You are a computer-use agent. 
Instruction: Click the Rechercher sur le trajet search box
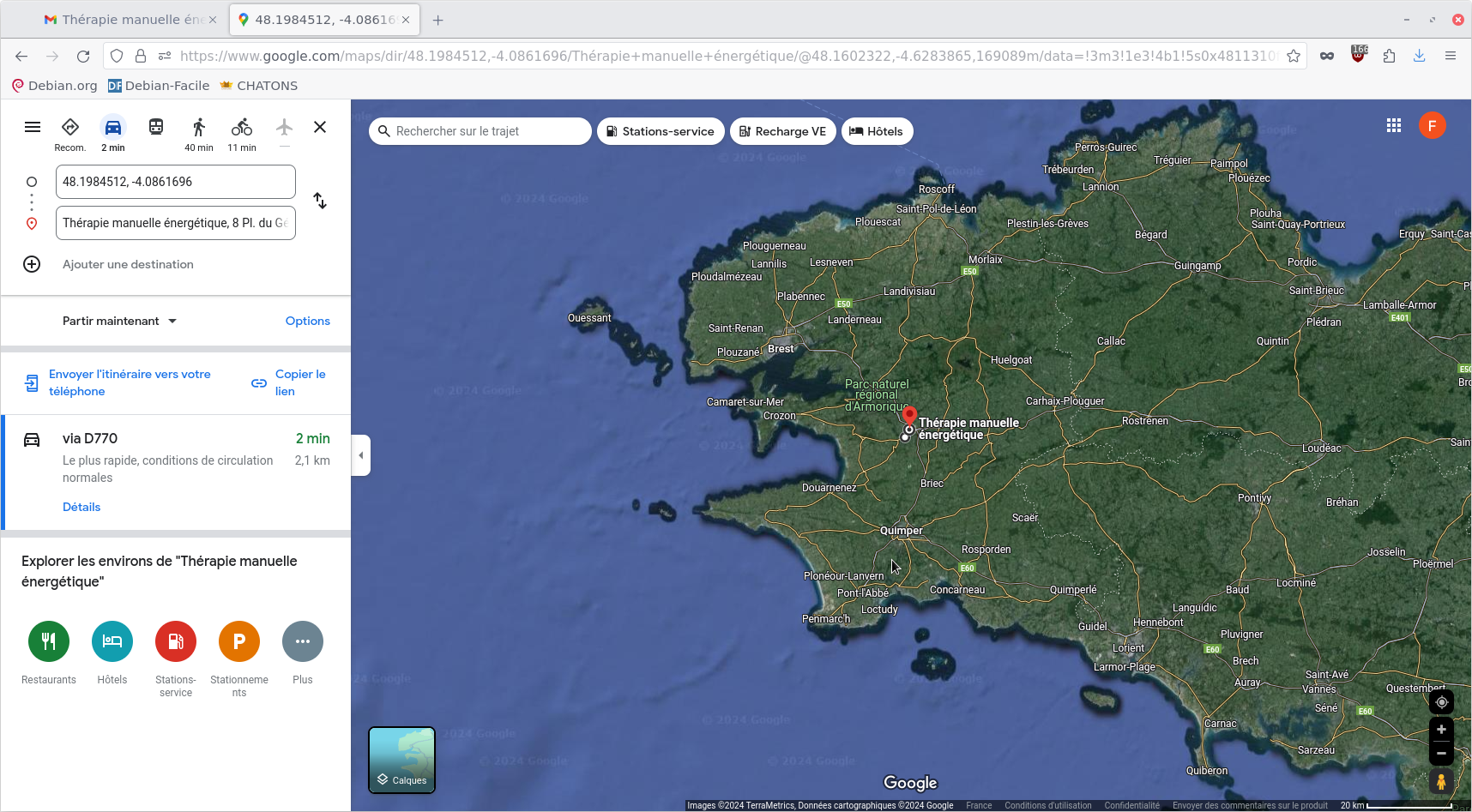tap(480, 131)
